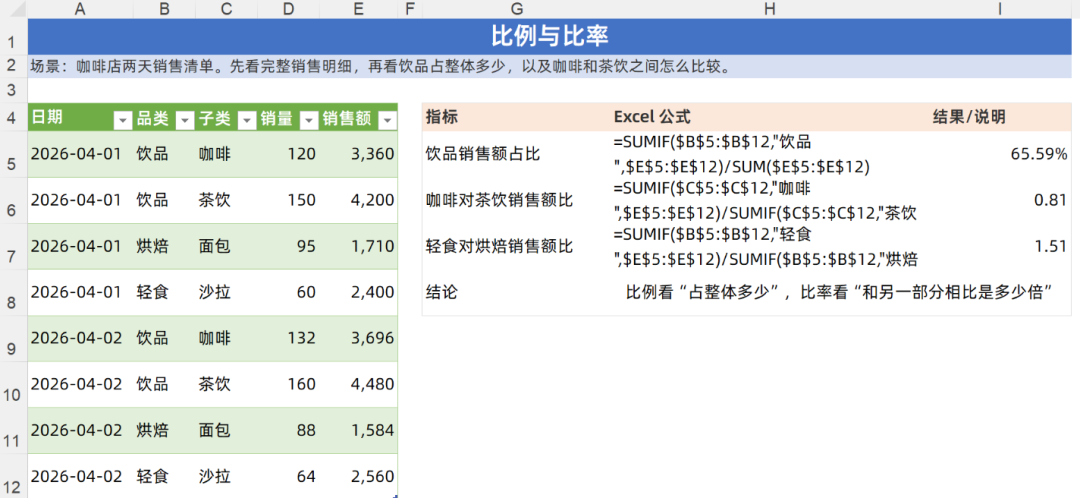Click the 结果/说明 header cell

point(999,117)
